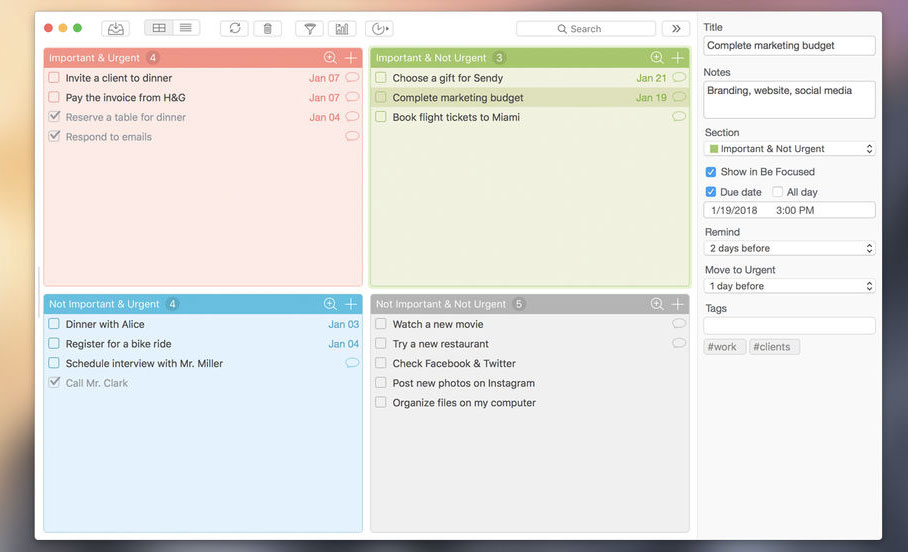Select the Complete marketing budget task
Viewport: 908px width, 552px height.
(530, 97)
